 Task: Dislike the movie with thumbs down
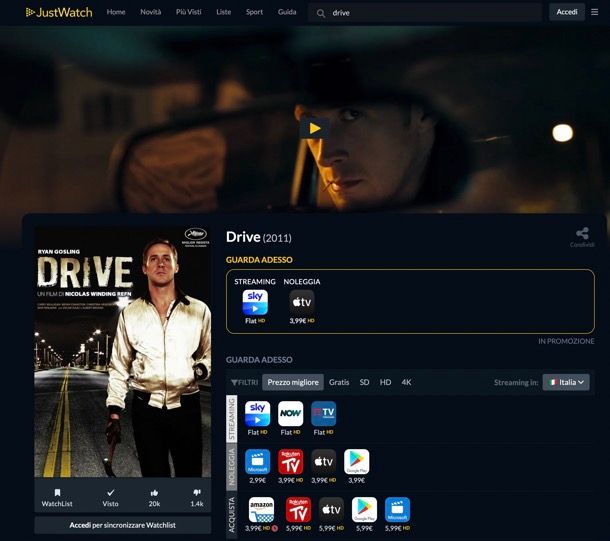tap(197, 498)
